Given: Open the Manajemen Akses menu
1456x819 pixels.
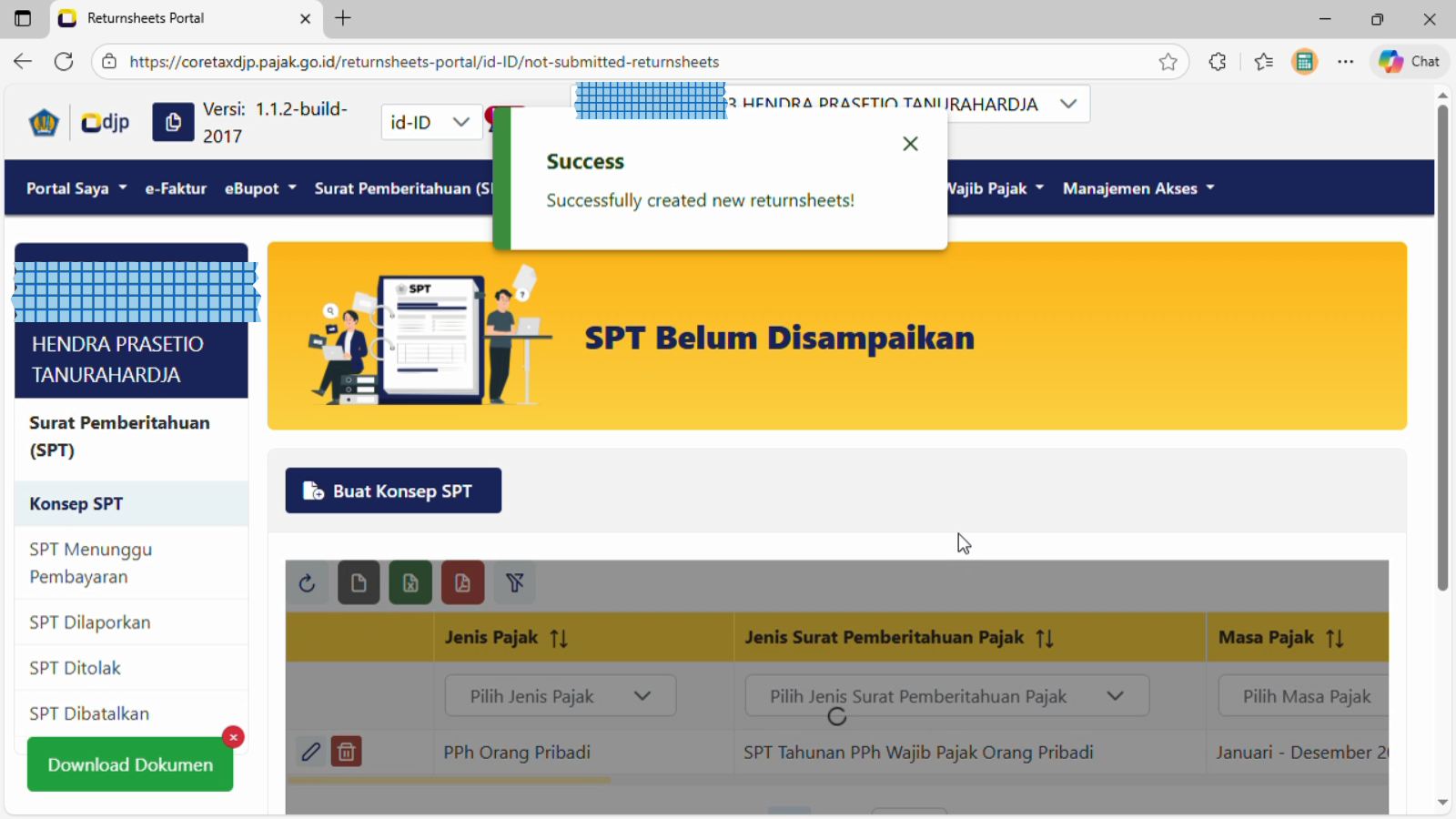Looking at the screenshot, I should (1138, 188).
